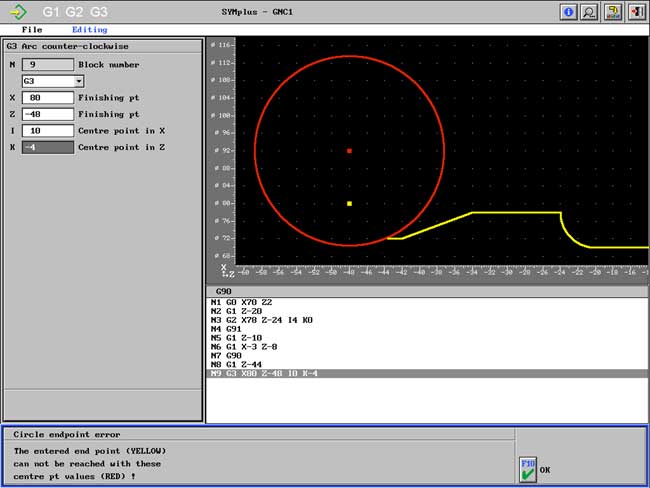This screenshot has width=650, height=488.
Task: Open the File menu
Action: [x=32, y=30]
